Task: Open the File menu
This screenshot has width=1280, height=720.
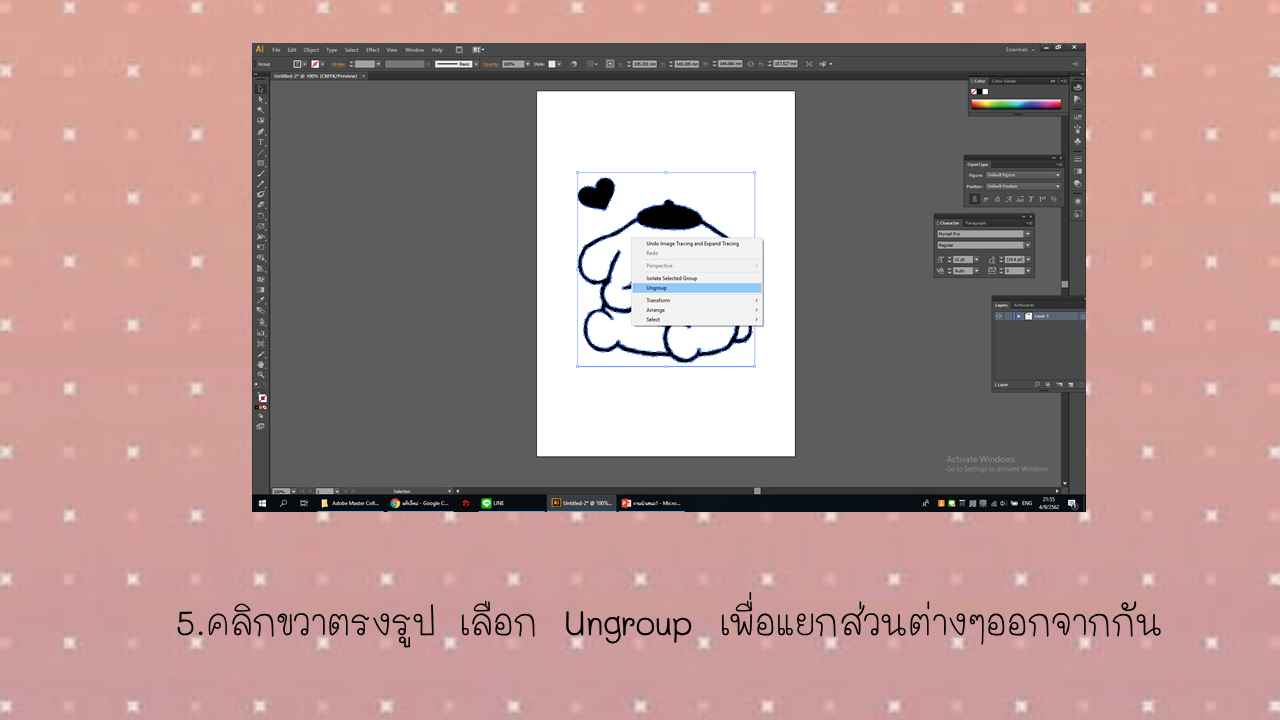Action: click(x=276, y=49)
